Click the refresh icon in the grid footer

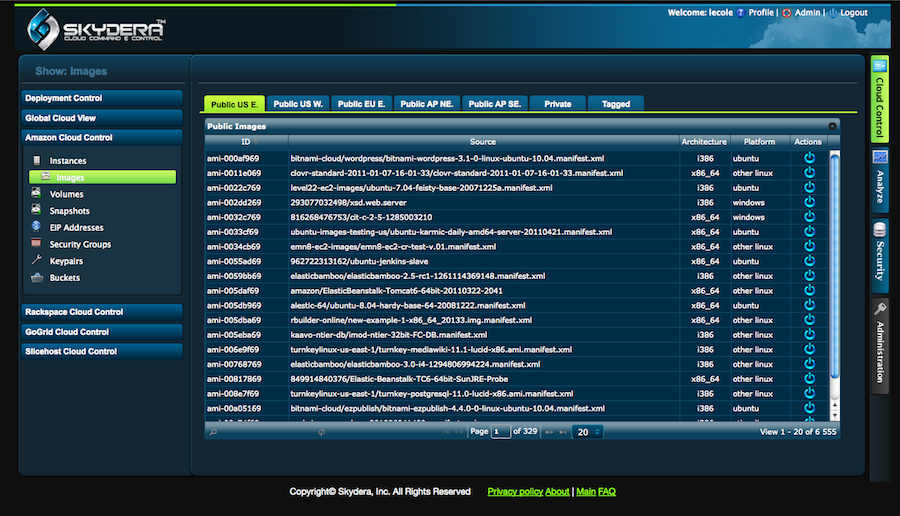click(321, 432)
